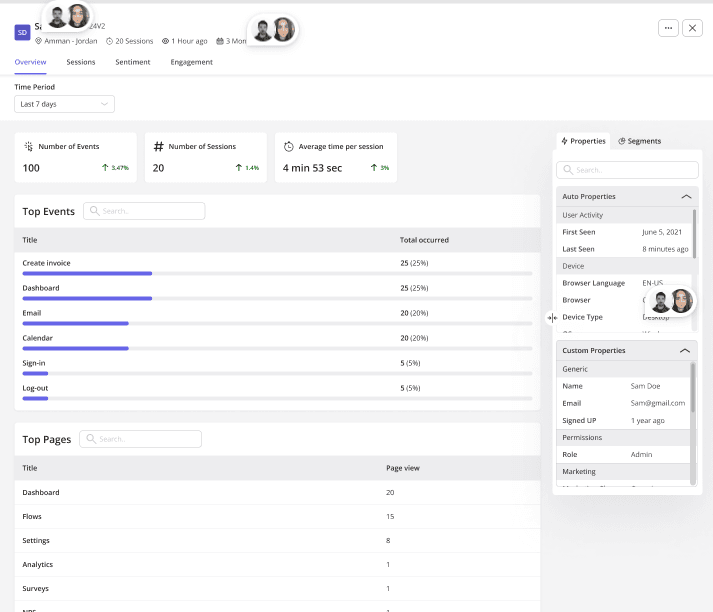
Task: Click the Settings page row
Action: 277,541
